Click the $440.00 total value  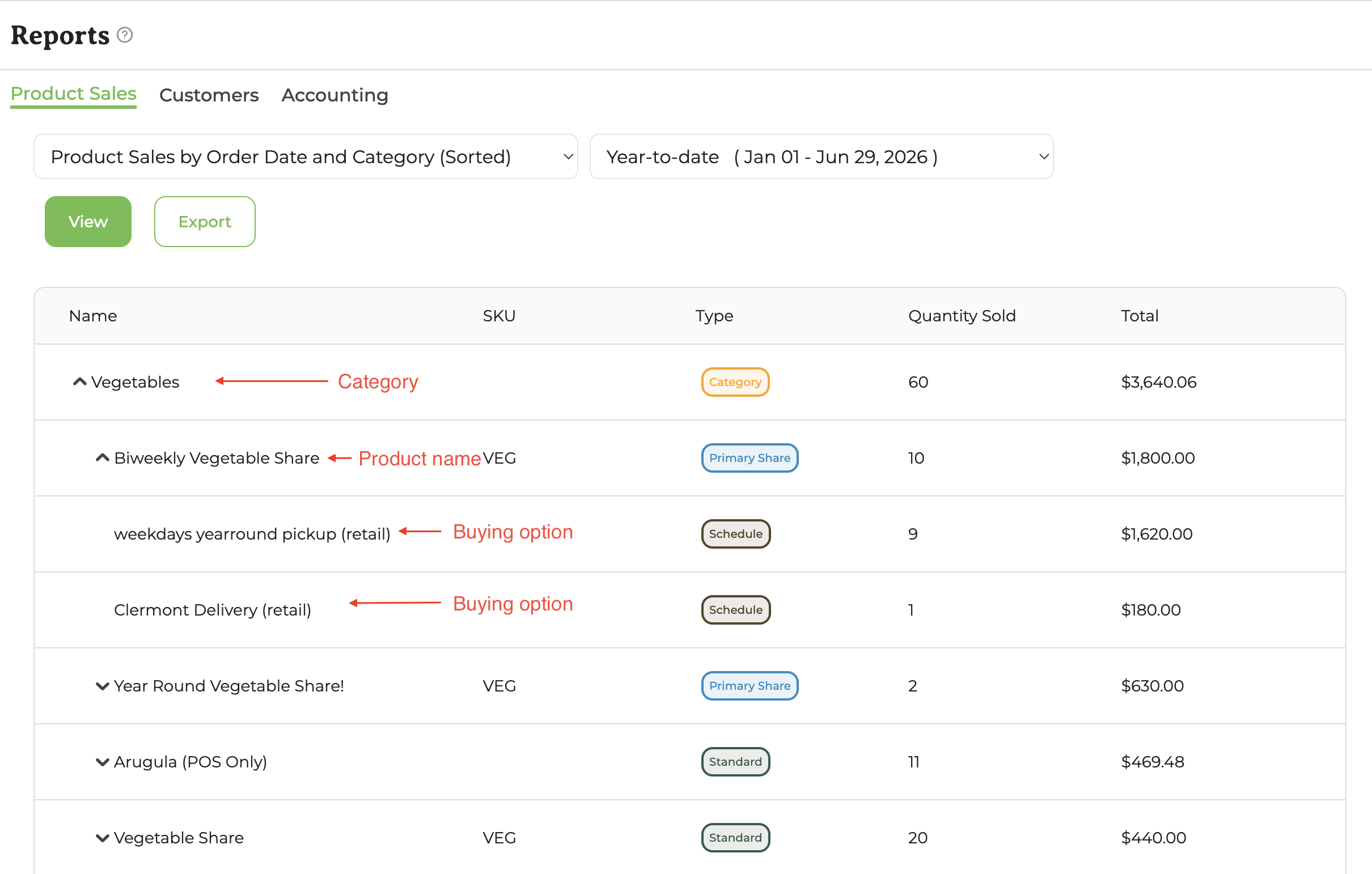[1154, 838]
